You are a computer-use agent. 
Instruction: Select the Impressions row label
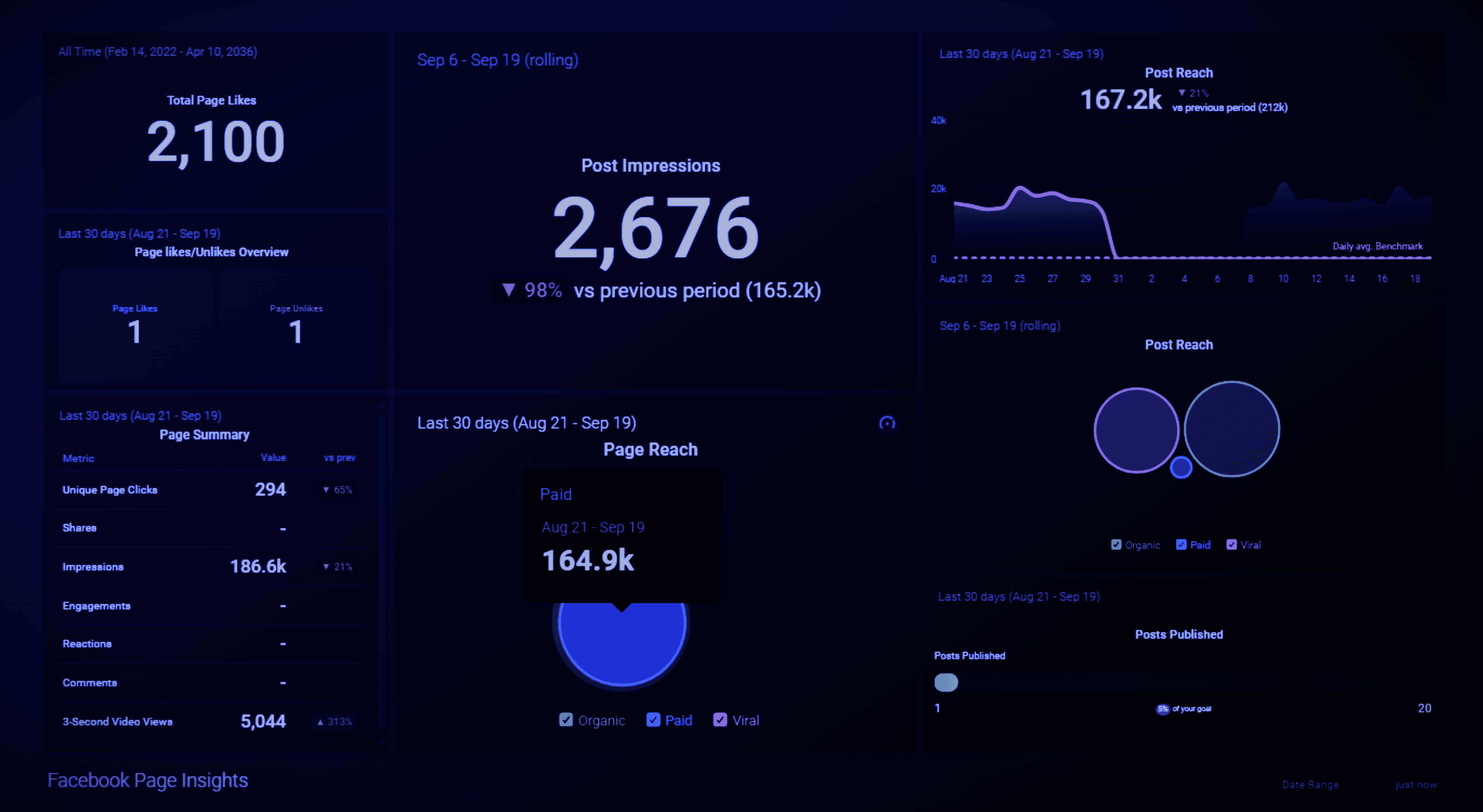click(93, 567)
